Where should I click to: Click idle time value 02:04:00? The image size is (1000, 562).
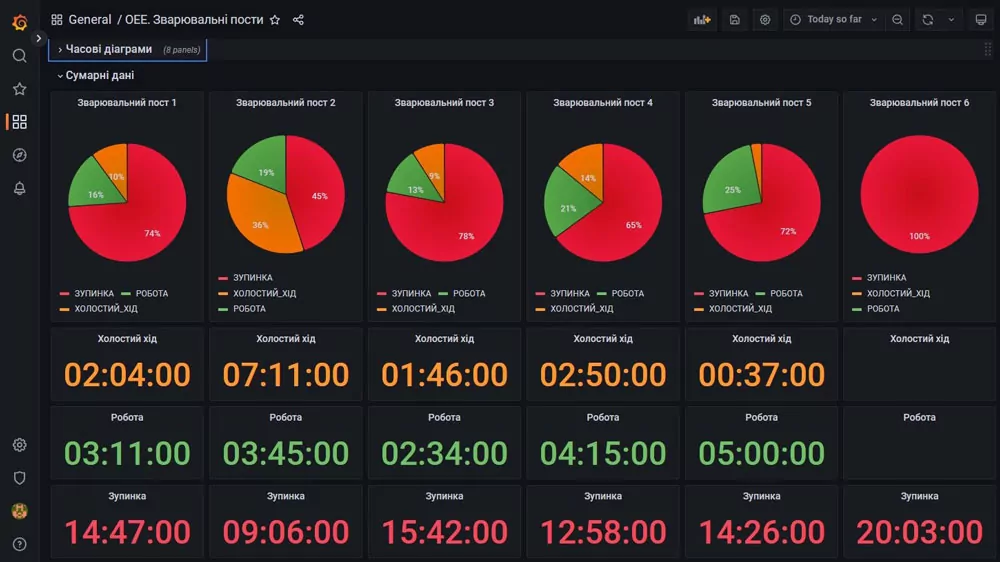127,374
